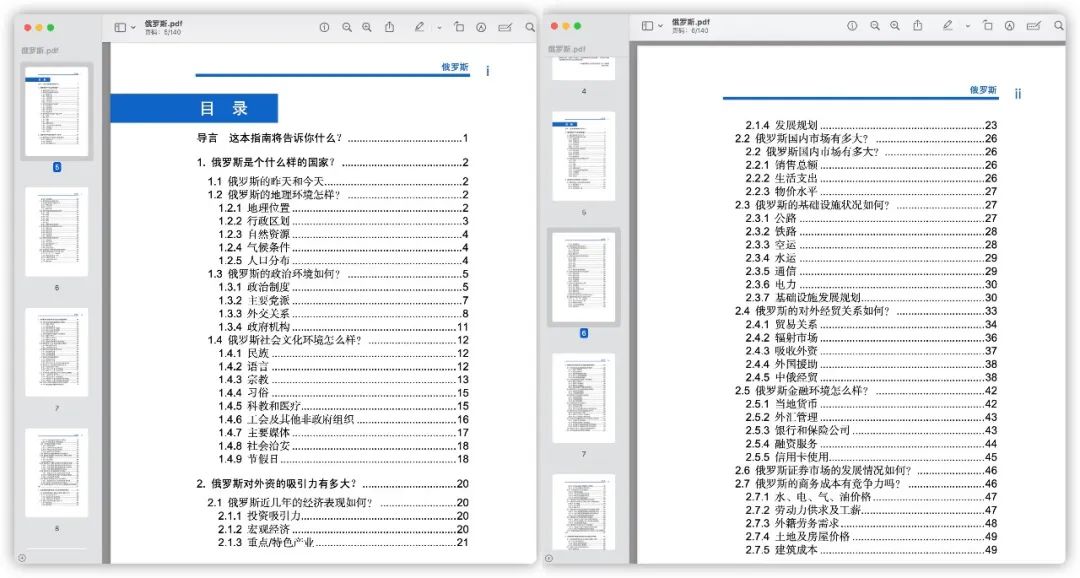Open form filling tool in right window
The height and width of the screenshot is (578, 1080).
point(1034,25)
